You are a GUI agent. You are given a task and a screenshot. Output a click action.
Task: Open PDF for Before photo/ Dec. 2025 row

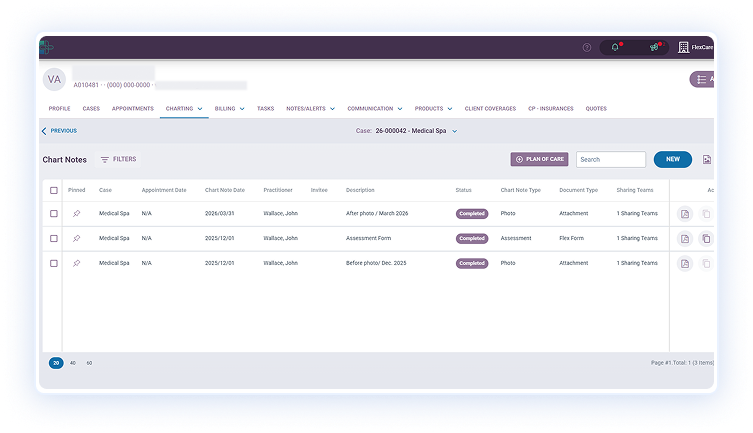pyautogui.click(x=684, y=264)
